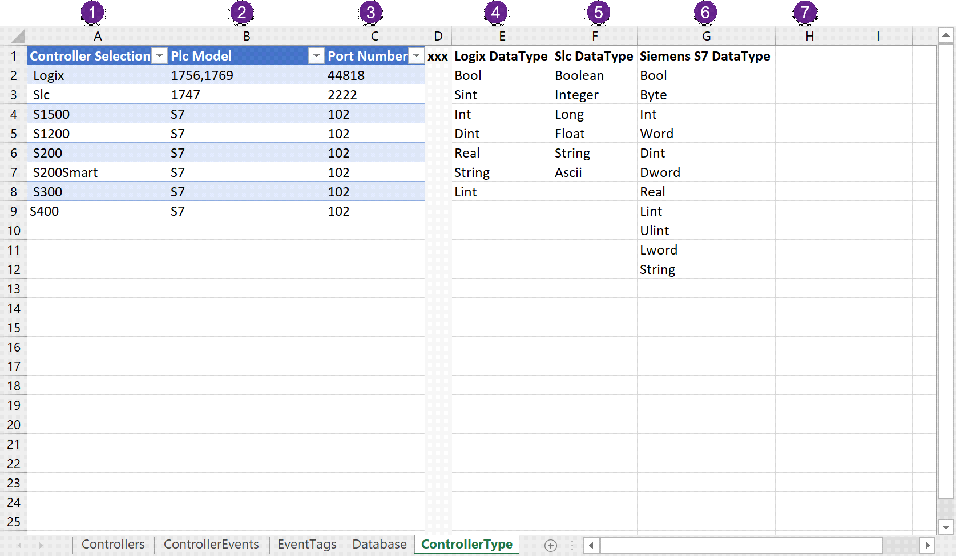Click the Dword cell

[706, 173]
